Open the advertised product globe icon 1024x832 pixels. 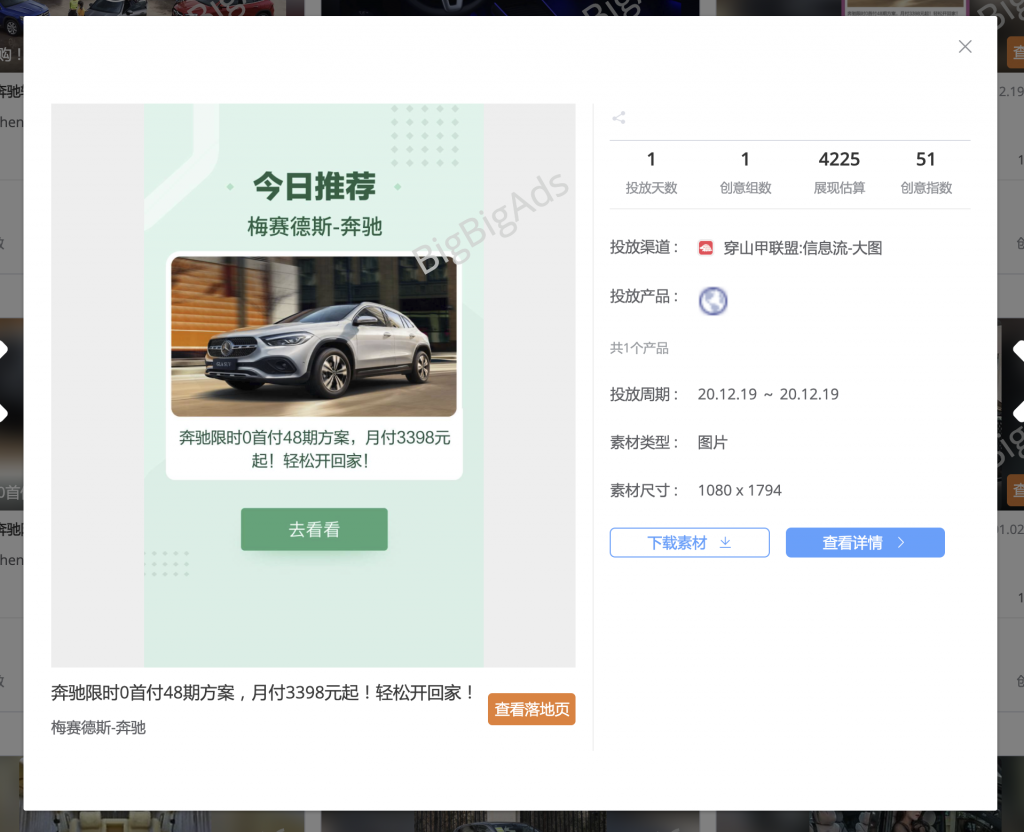coord(712,300)
